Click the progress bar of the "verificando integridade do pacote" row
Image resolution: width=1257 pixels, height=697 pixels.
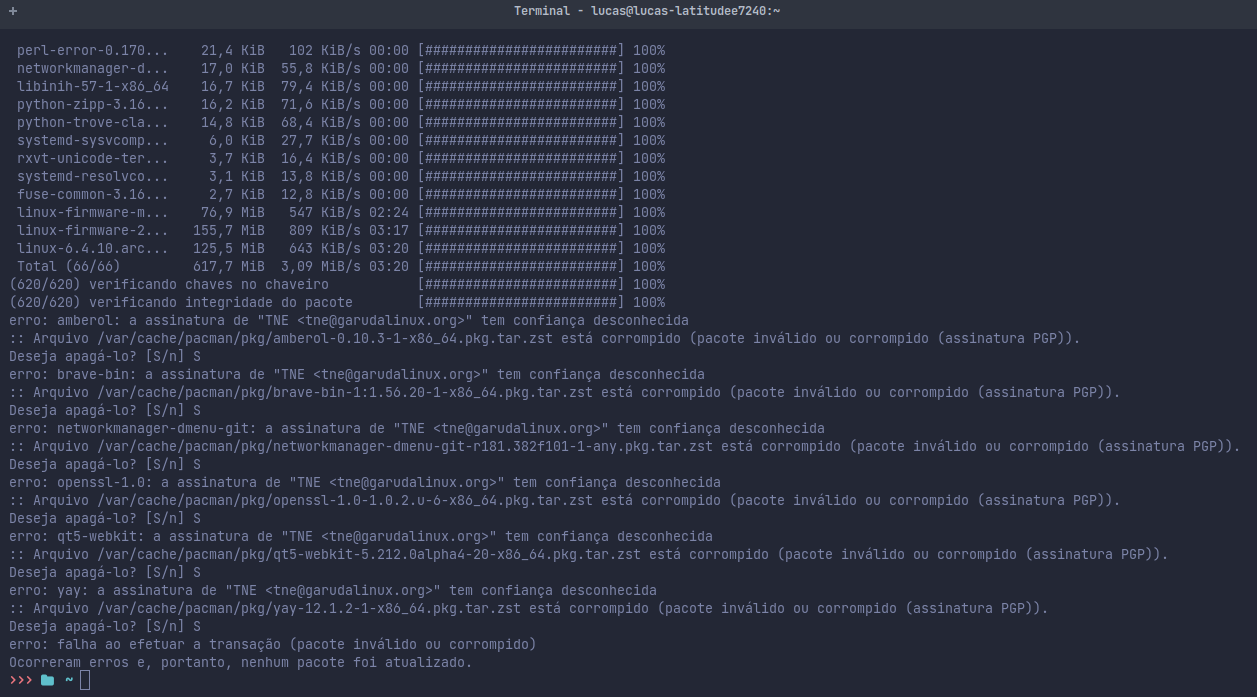click(521, 302)
